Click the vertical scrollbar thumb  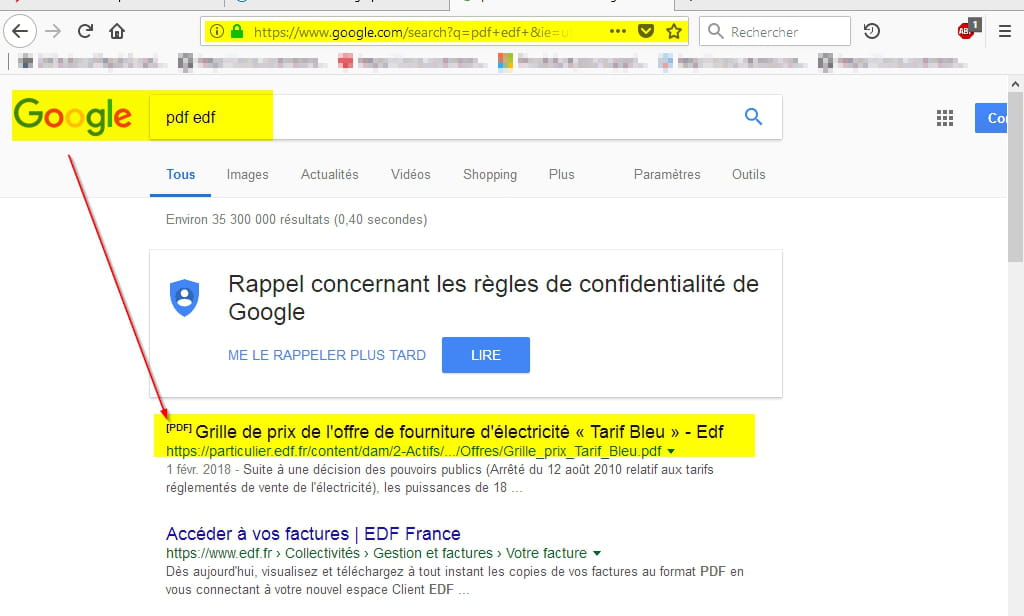click(1016, 176)
